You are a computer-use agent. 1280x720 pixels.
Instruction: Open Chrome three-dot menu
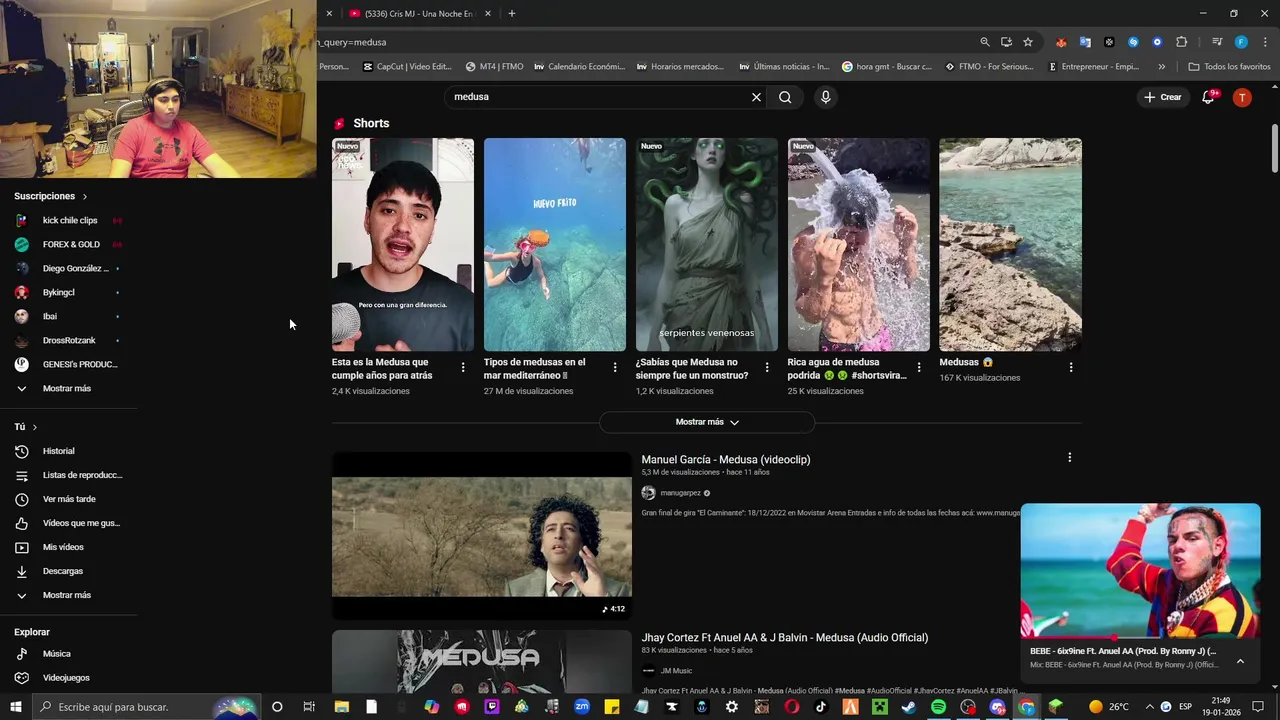pyautogui.click(x=1263, y=42)
